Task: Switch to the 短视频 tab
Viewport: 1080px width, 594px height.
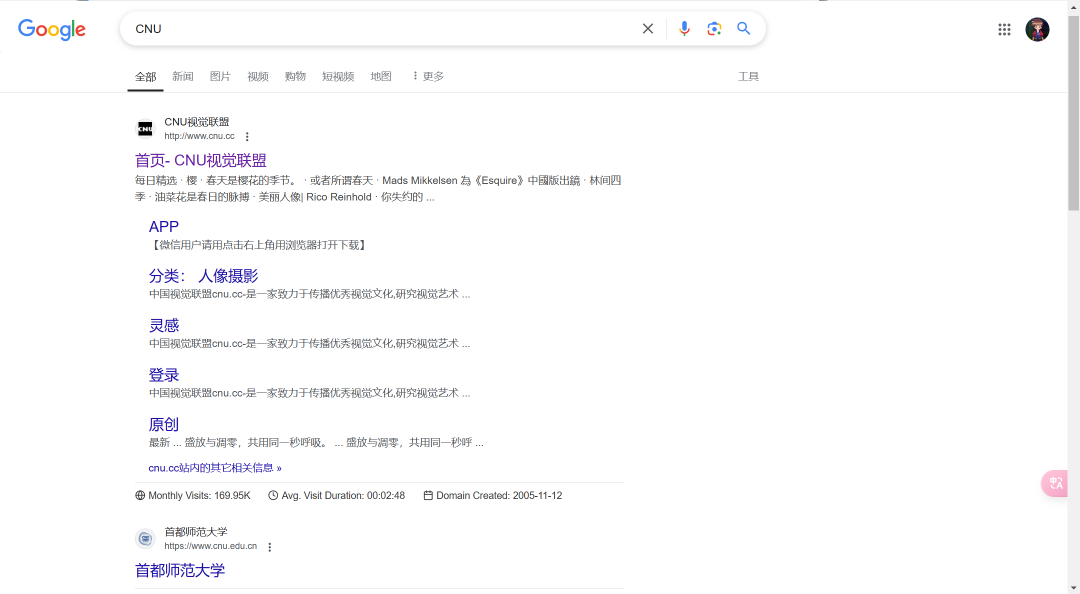Action: click(x=338, y=76)
